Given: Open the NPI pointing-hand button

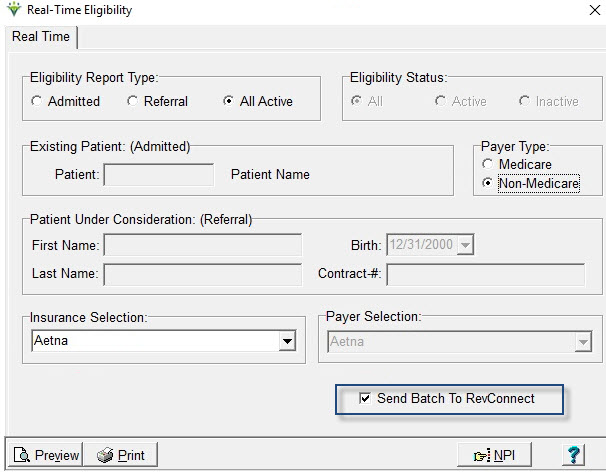Looking at the screenshot, I should [494, 455].
